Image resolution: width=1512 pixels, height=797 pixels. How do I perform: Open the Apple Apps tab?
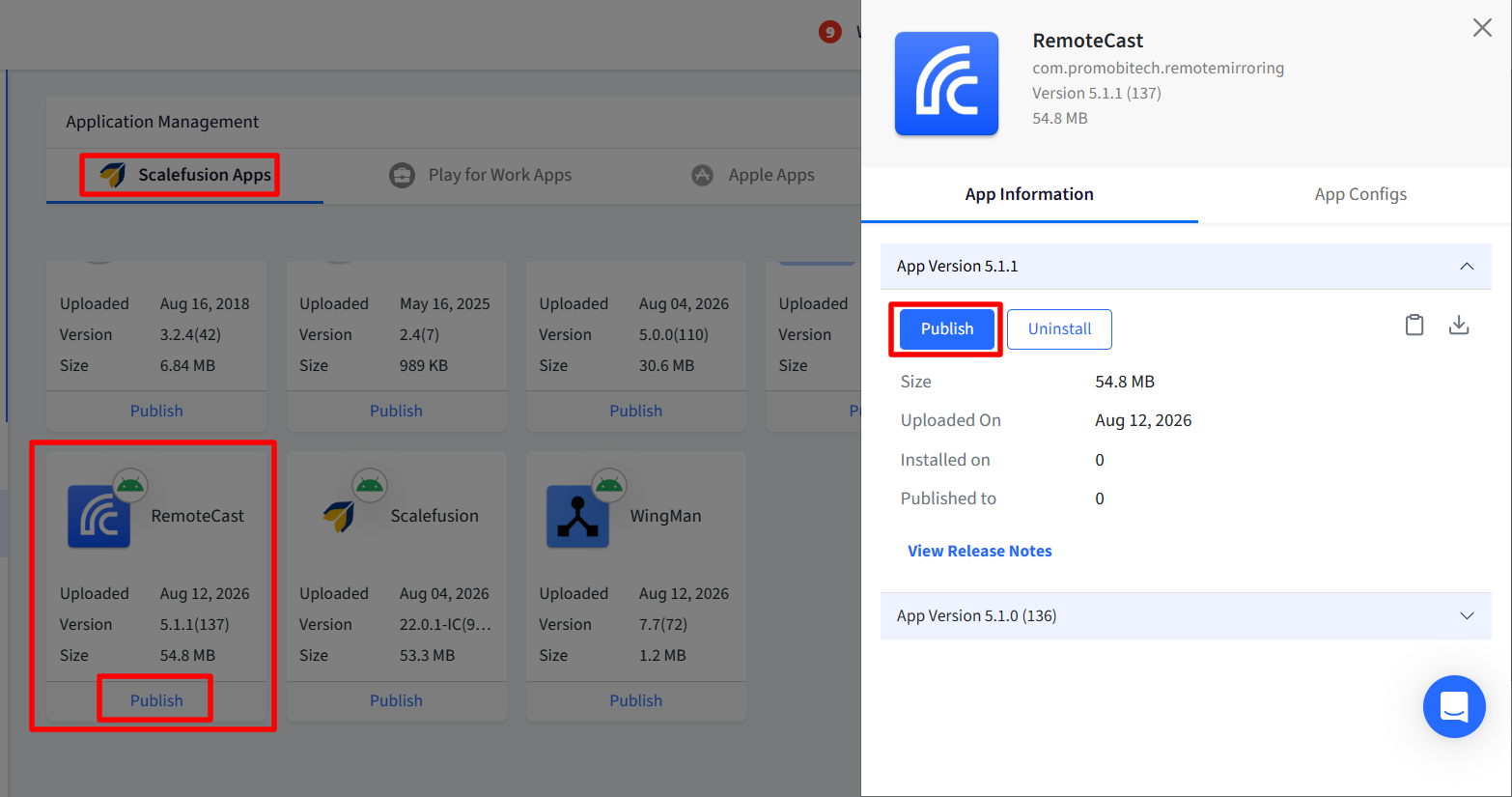[x=752, y=175]
